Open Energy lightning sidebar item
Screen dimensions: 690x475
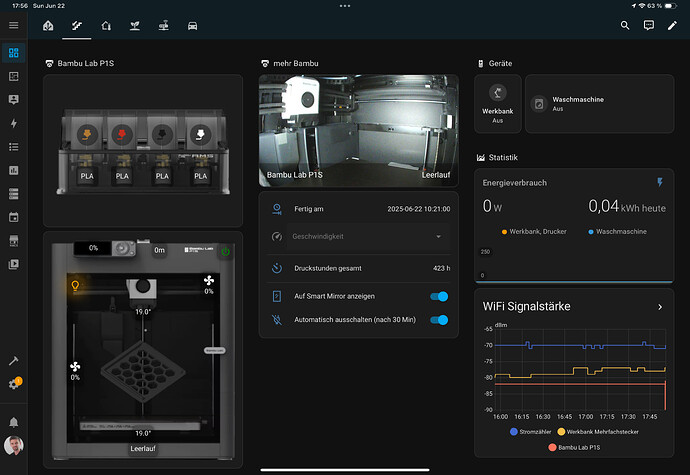coord(14,123)
